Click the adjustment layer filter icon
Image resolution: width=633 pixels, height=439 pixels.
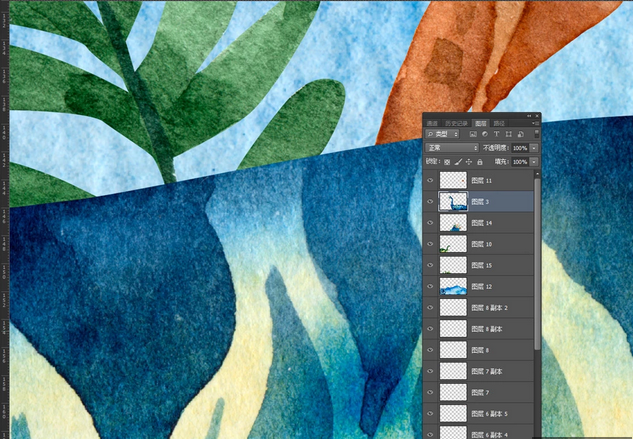coord(484,133)
